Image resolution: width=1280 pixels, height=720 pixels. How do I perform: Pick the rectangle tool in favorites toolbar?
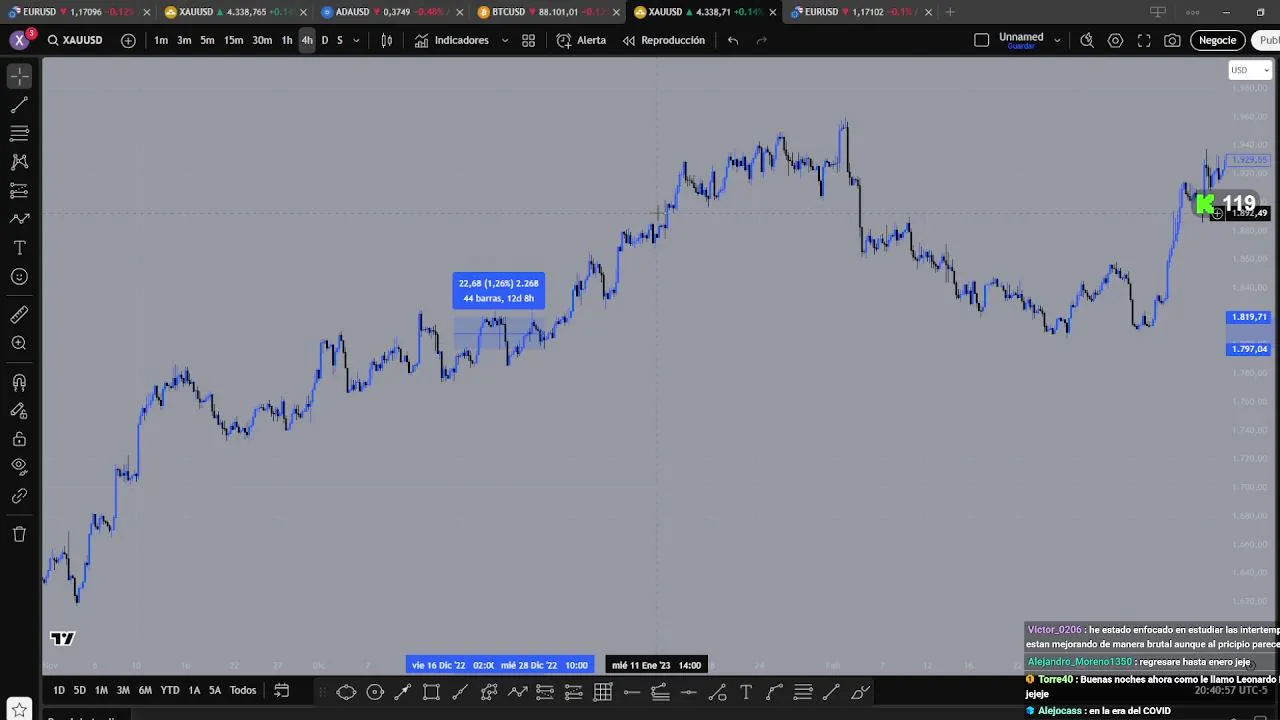coord(431,692)
